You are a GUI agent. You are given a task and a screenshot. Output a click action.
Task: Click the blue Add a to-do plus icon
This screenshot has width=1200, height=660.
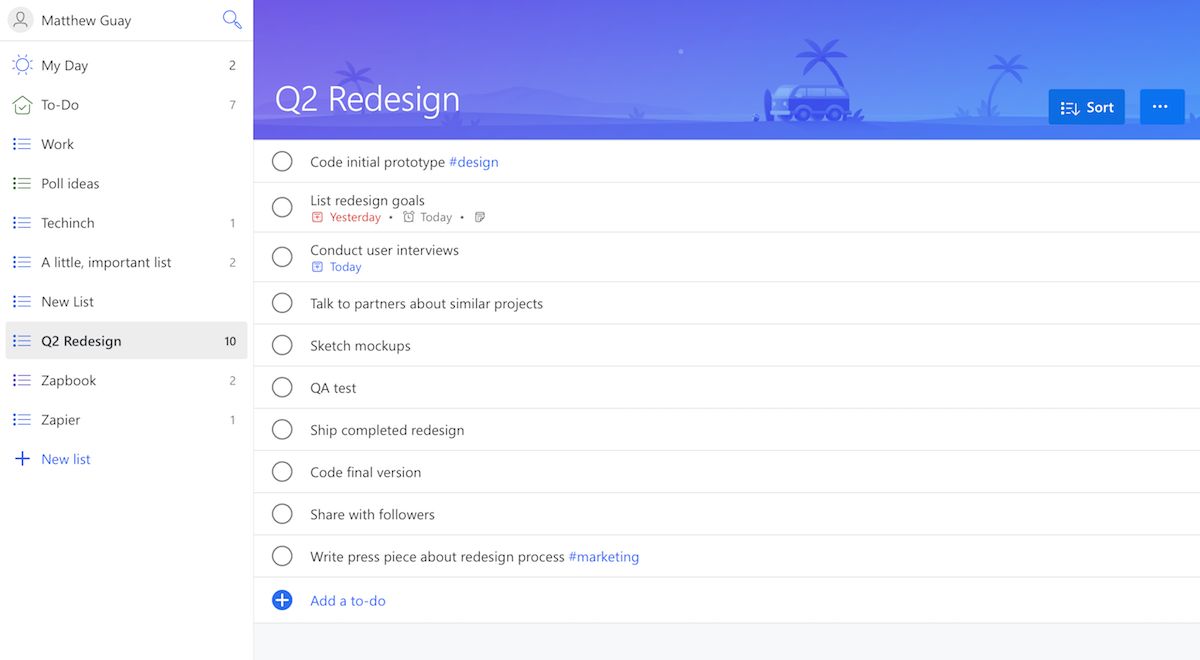pos(282,600)
